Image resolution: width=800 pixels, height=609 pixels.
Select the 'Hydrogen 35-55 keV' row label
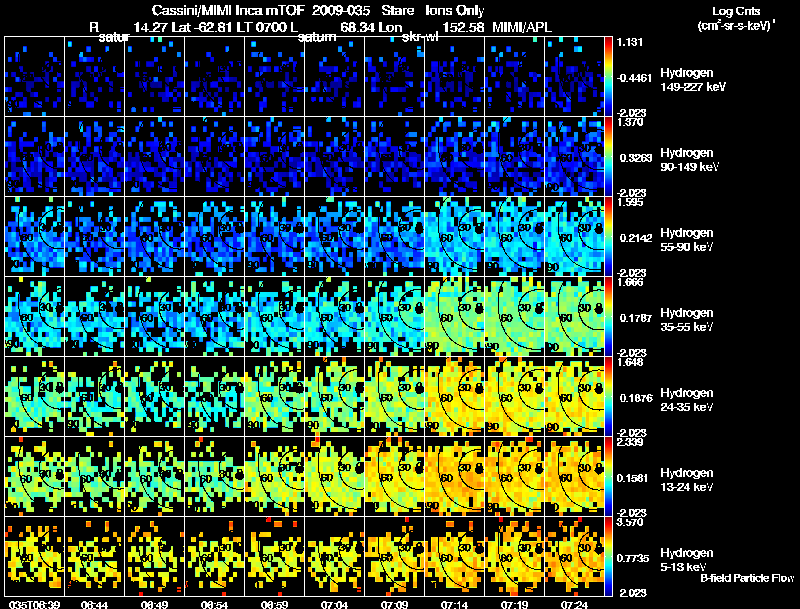(x=687, y=320)
